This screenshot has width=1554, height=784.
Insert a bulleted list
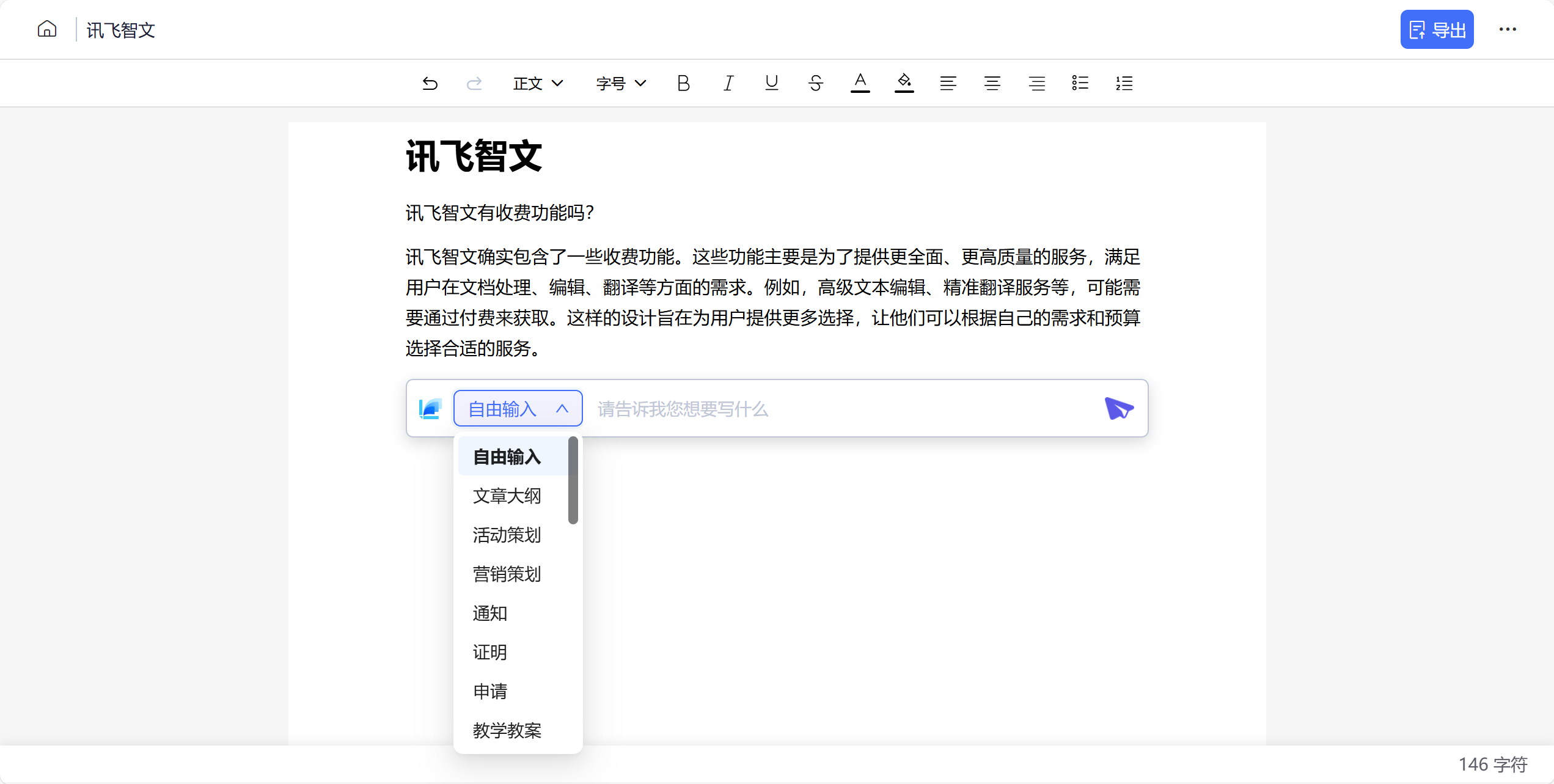(x=1080, y=83)
